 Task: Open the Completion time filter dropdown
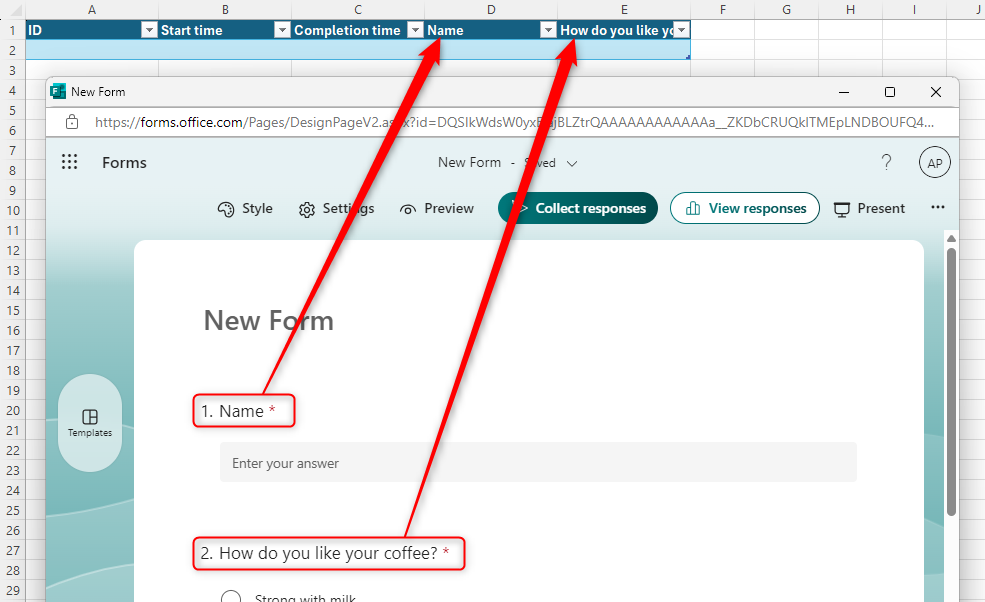coord(415,30)
